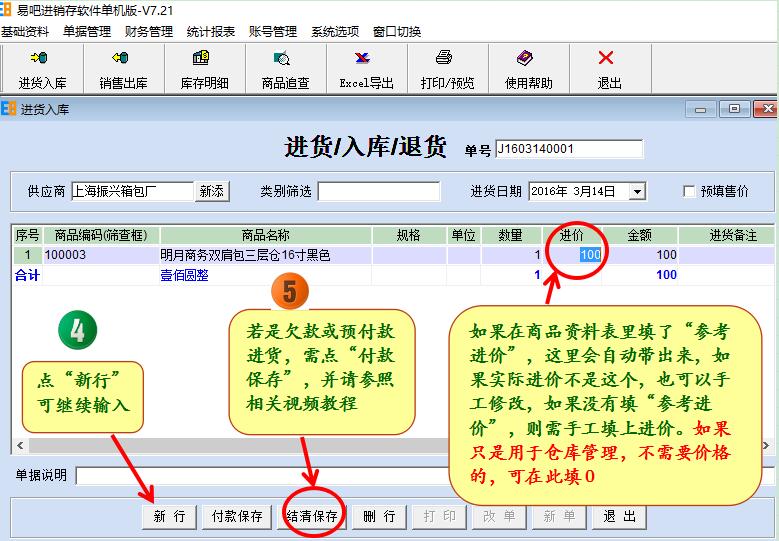Click the red 退出 exit toolbar icon
This screenshot has height=541, width=779.
coord(609,68)
